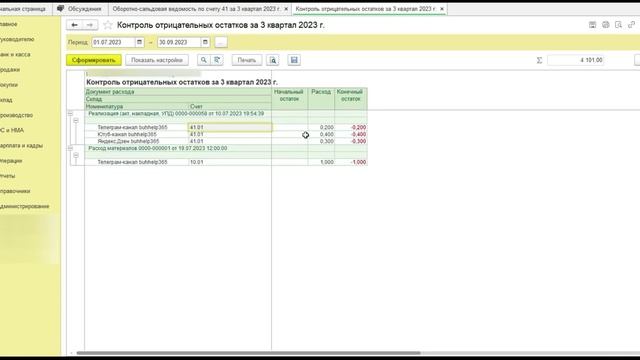Add report to favorites with the star
640x360 pixels.
(108, 25)
